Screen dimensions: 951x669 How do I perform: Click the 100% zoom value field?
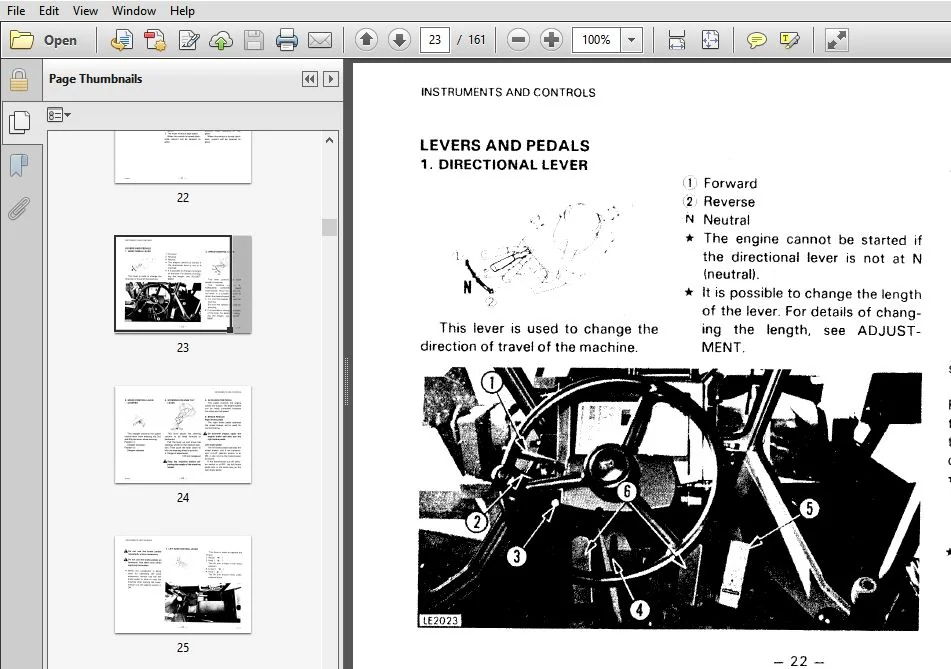point(597,40)
